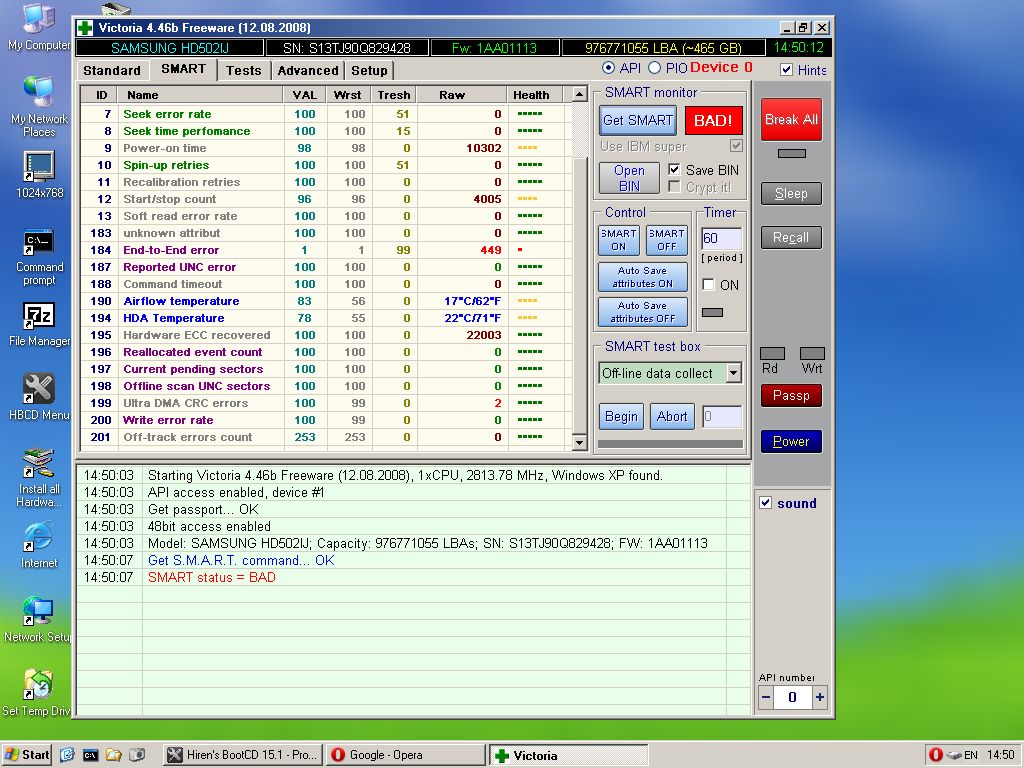Screen dimensions: 1024x768
Task: Click Abort in SMART test box
Action: tap(672, 417)
